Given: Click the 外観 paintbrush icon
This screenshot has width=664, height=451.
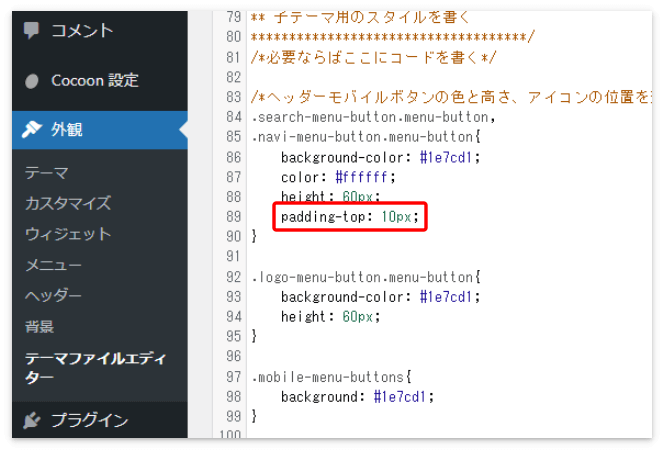Looking at the screenshot, I should [x=32, y=130].
